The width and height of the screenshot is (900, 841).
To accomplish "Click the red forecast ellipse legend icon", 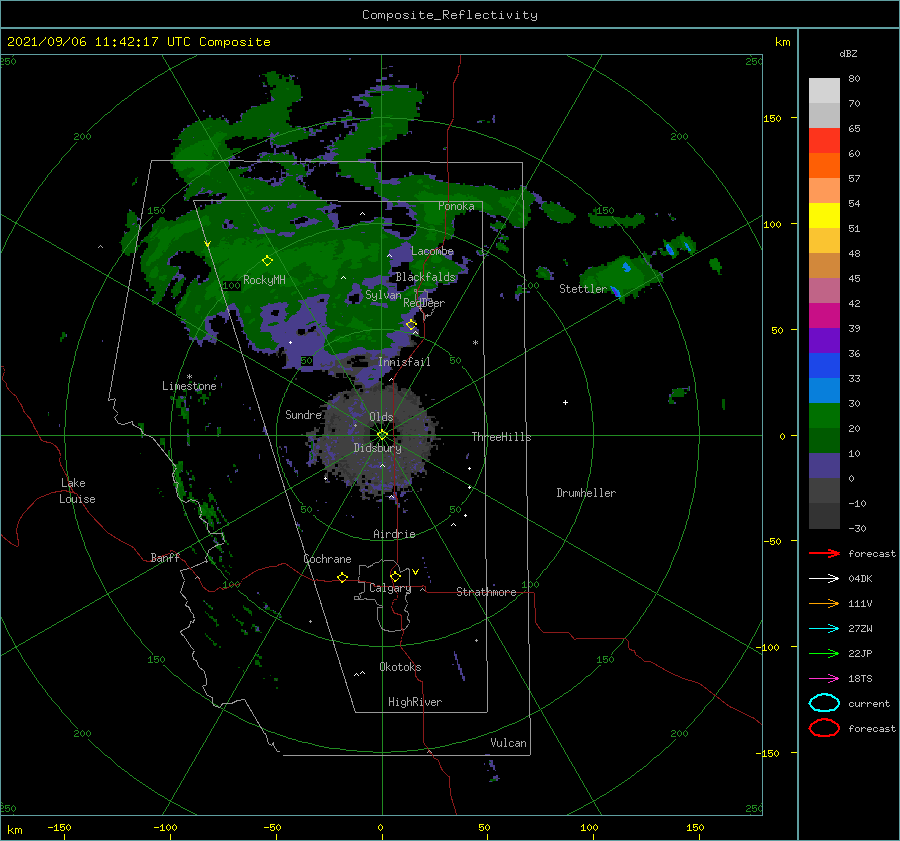I will tap(824, 728).
